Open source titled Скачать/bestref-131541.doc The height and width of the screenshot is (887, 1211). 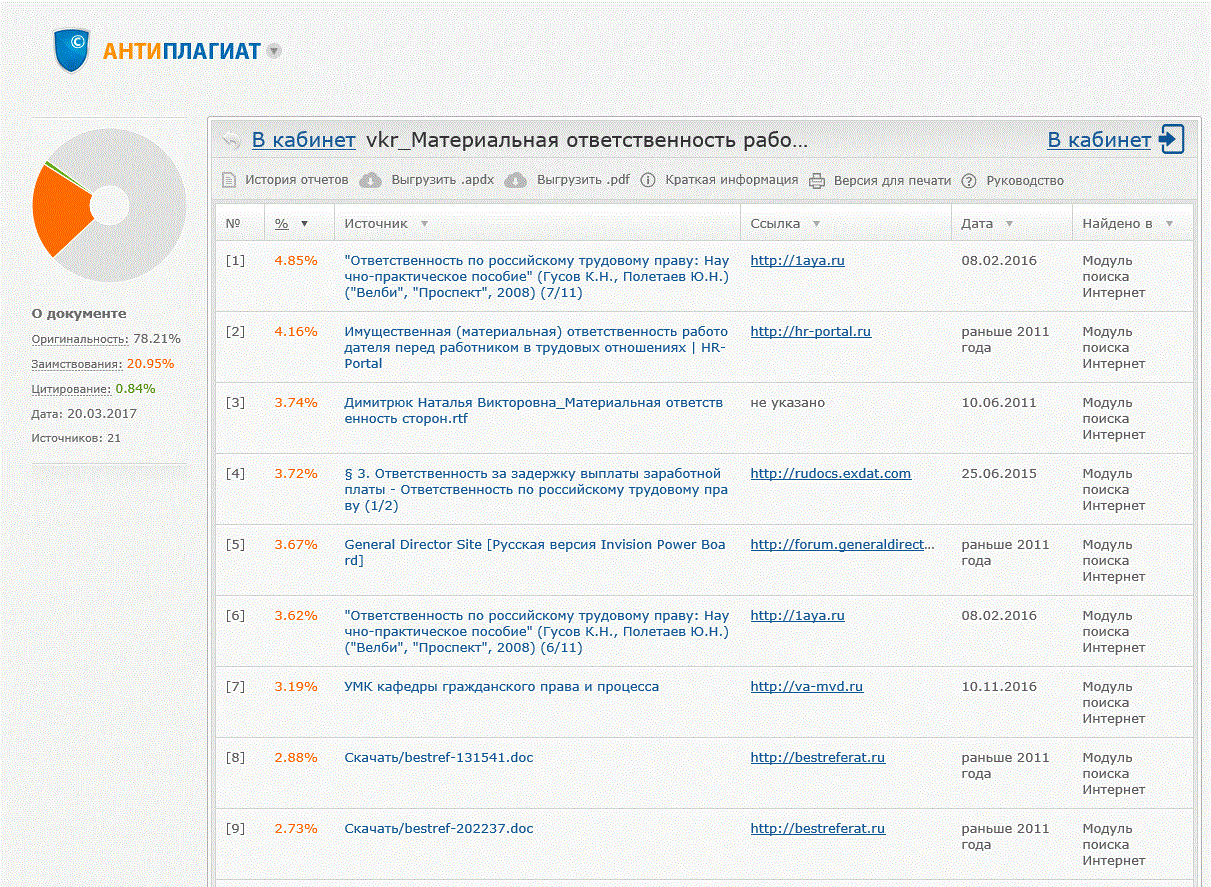438,758
